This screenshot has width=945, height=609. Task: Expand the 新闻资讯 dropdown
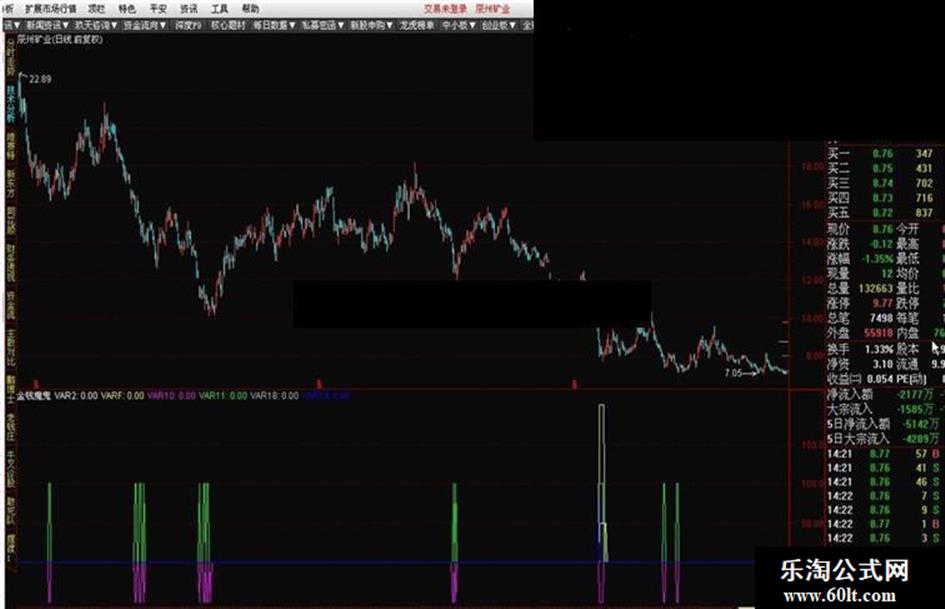click(x=48, y=25)
